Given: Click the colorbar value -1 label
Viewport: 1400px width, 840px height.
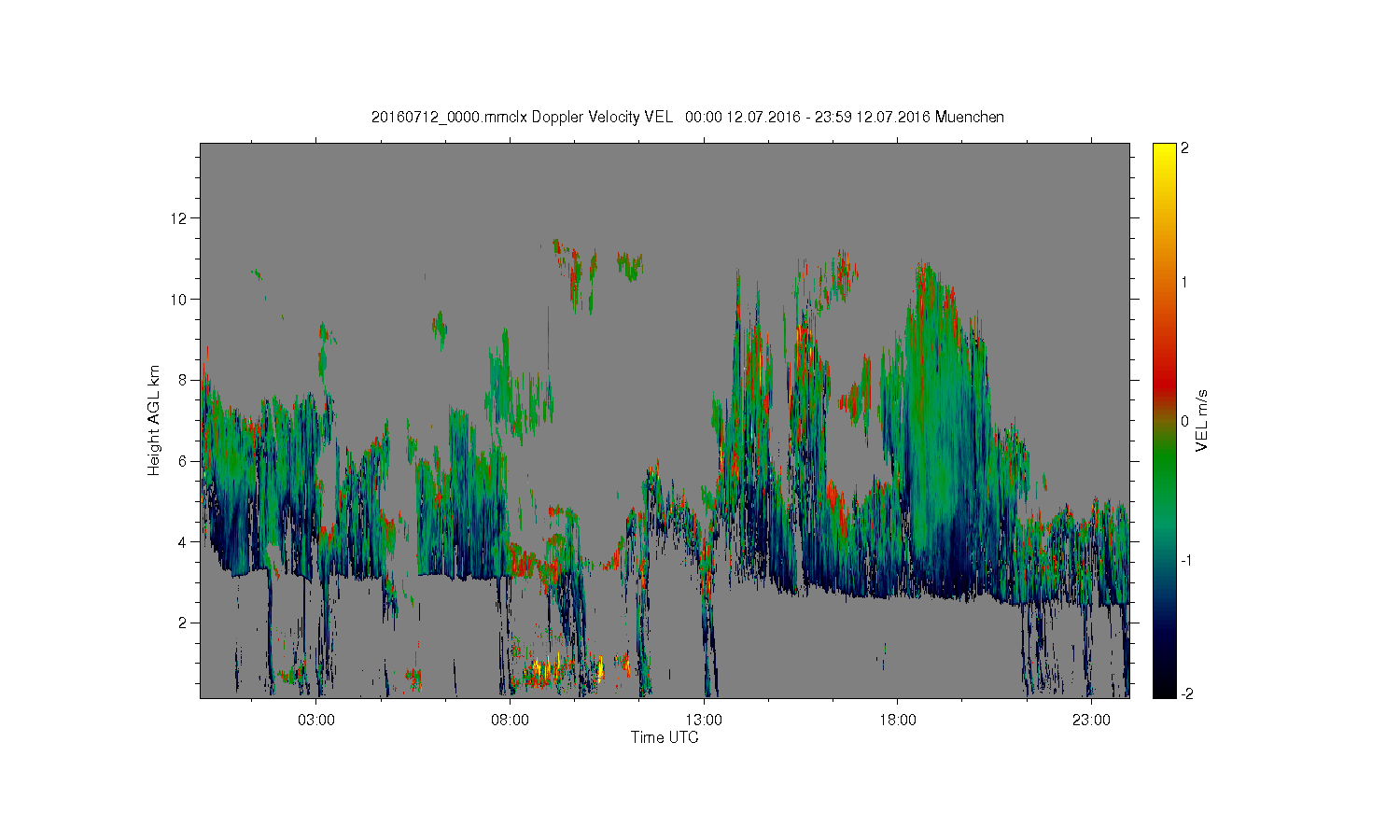Looking at the screenshot, I should click(1185, 560).
